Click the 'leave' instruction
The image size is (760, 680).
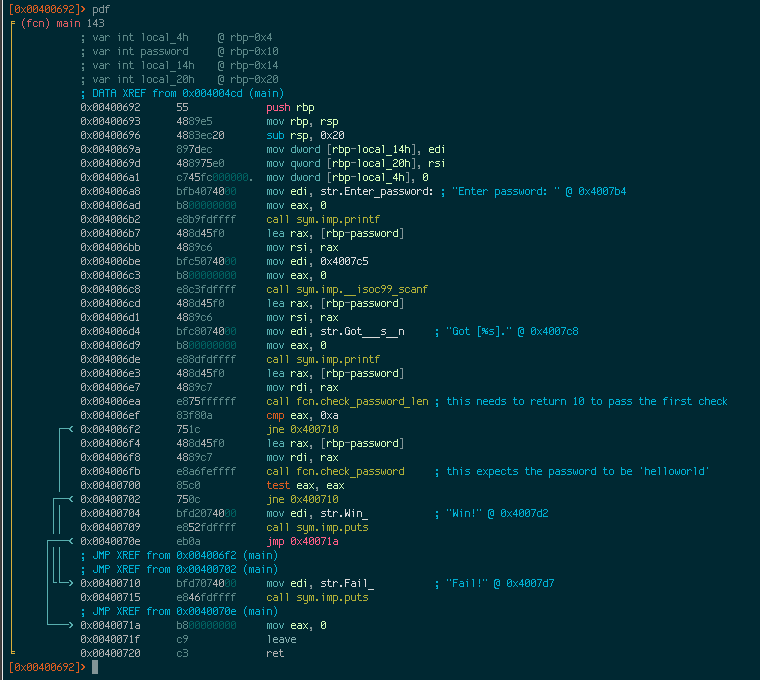[x=281, y=640]
